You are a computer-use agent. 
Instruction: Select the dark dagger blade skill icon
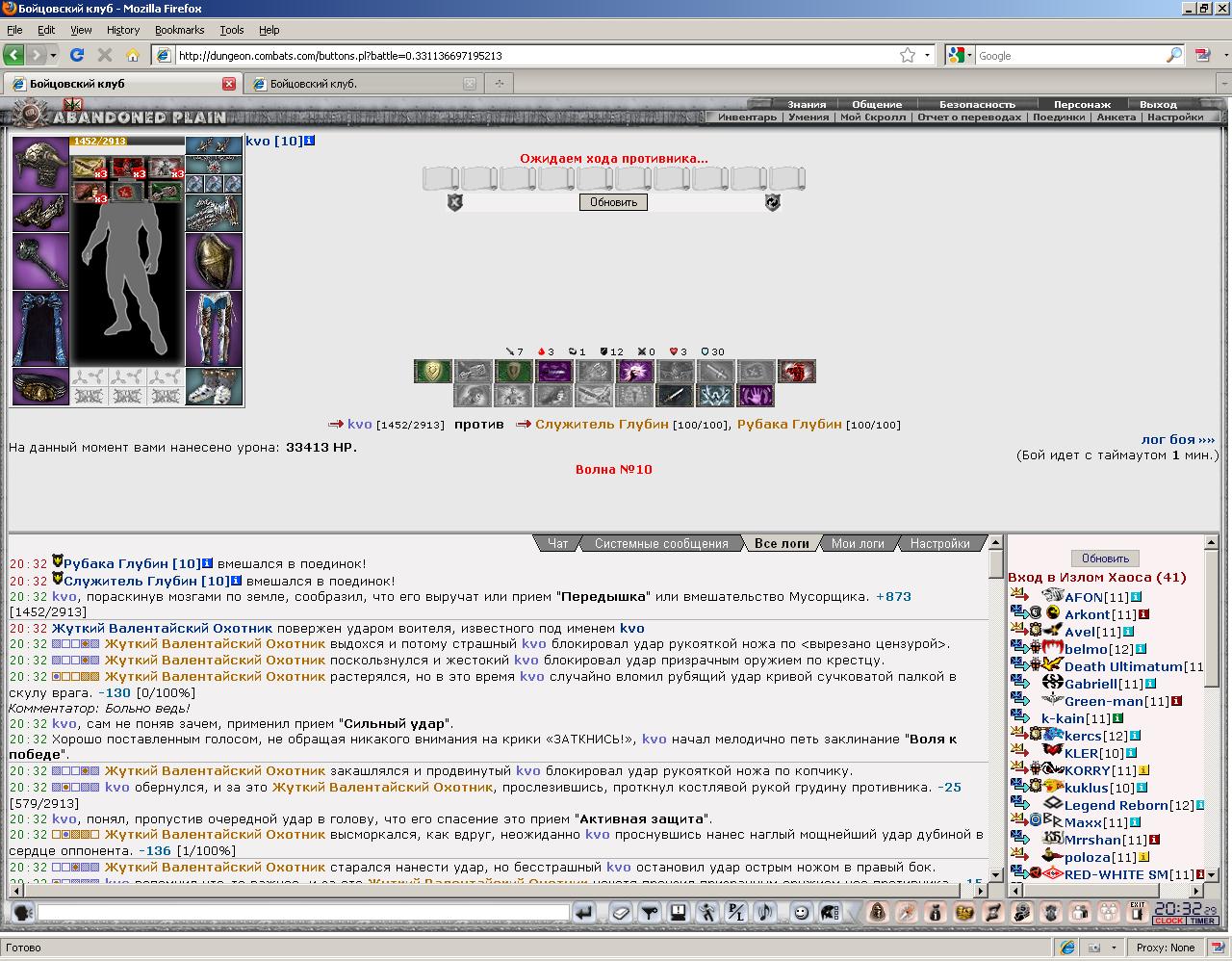(x=676, y=395)
